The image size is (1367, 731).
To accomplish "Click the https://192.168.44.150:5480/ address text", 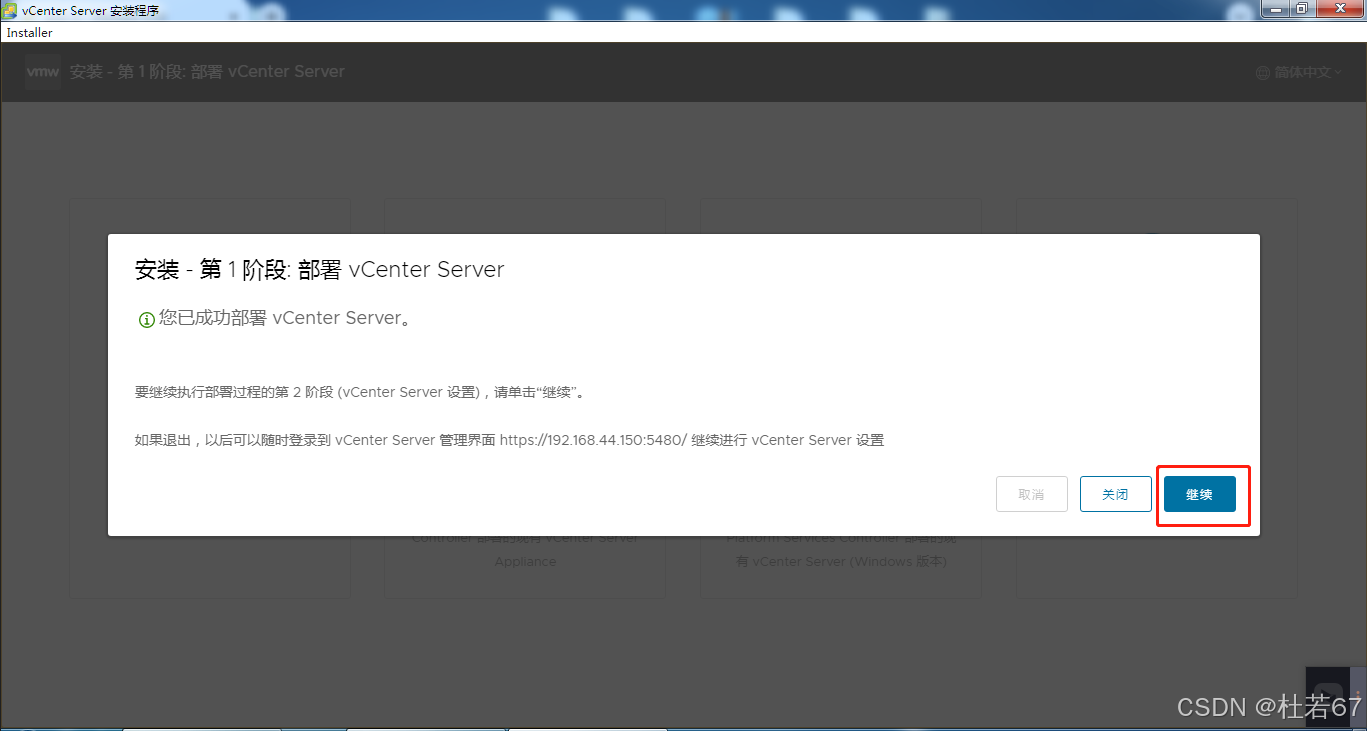I will (593, 440).
